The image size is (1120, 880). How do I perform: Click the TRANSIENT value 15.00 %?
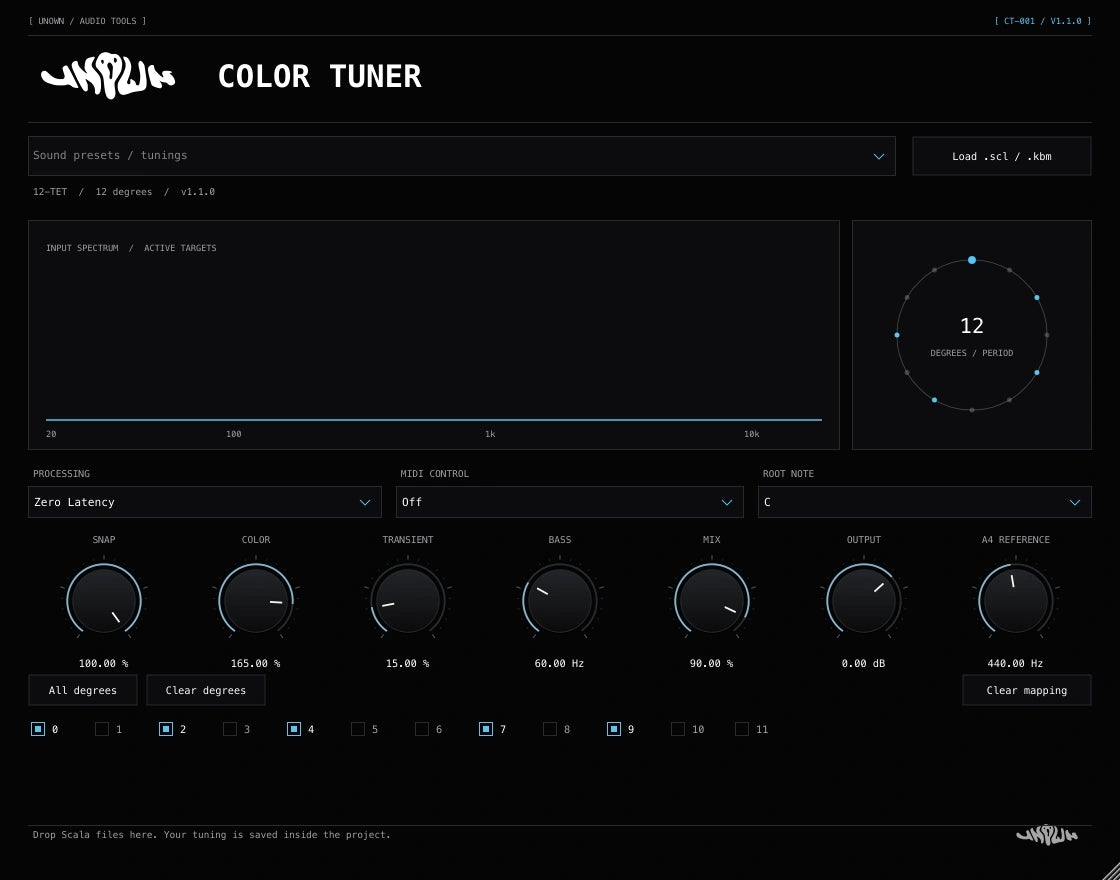click(408, 664)
